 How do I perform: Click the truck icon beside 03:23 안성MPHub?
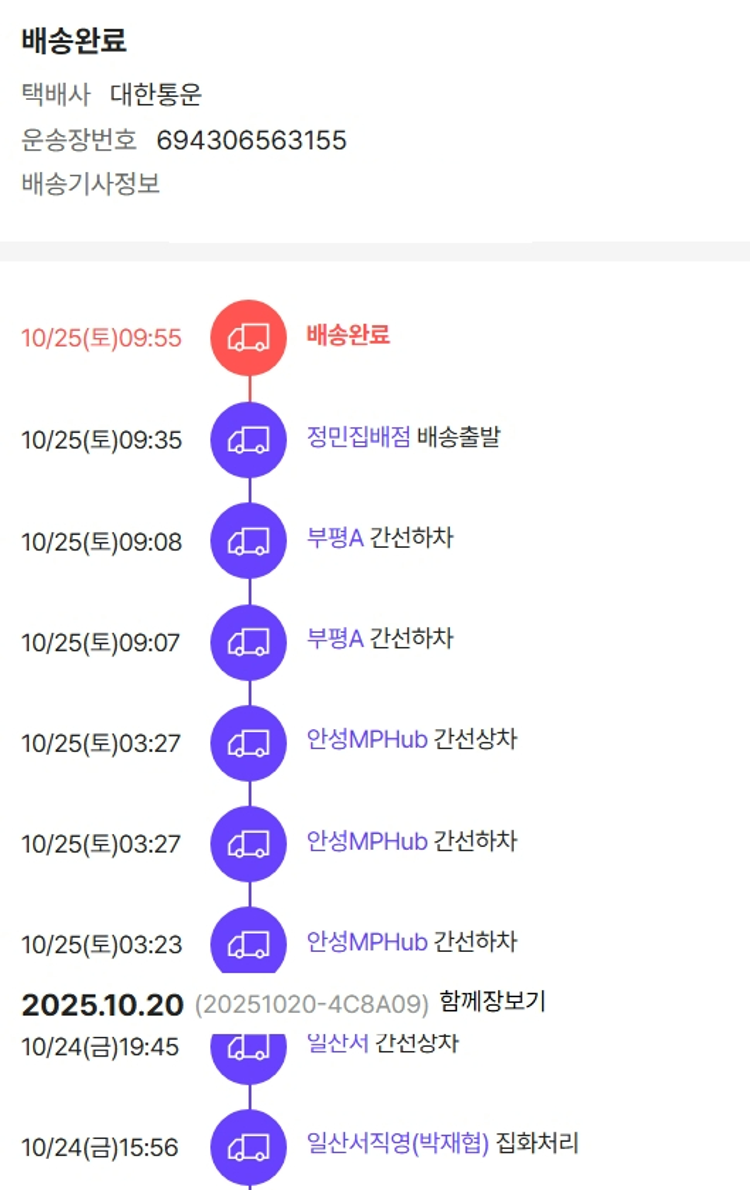(249, 942)
